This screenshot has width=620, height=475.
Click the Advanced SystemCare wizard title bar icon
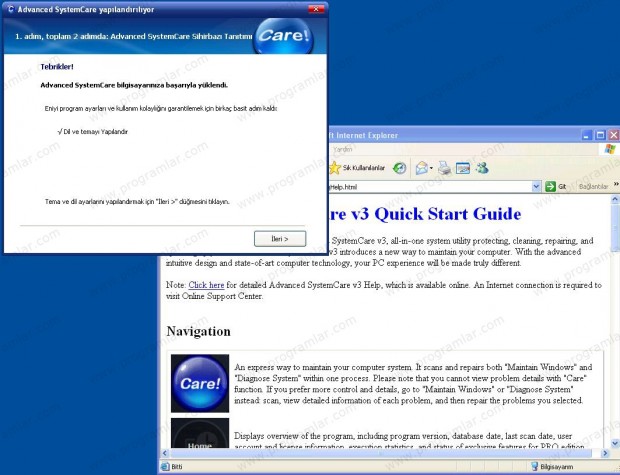[11, 9]
